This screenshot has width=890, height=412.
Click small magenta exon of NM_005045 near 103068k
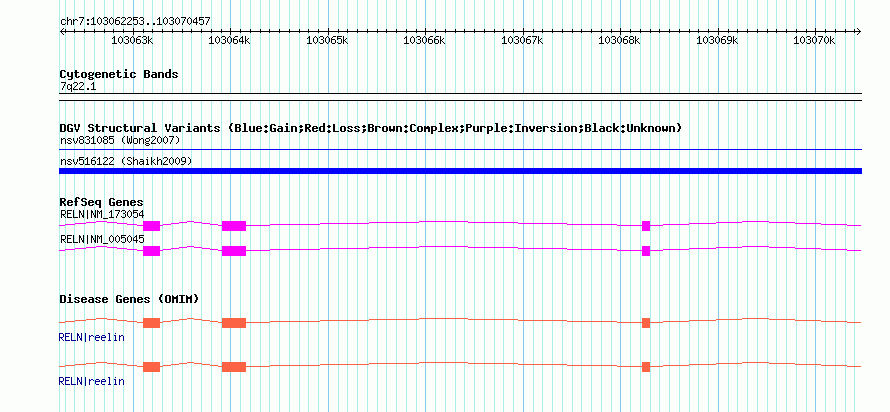tap(646, 251)
